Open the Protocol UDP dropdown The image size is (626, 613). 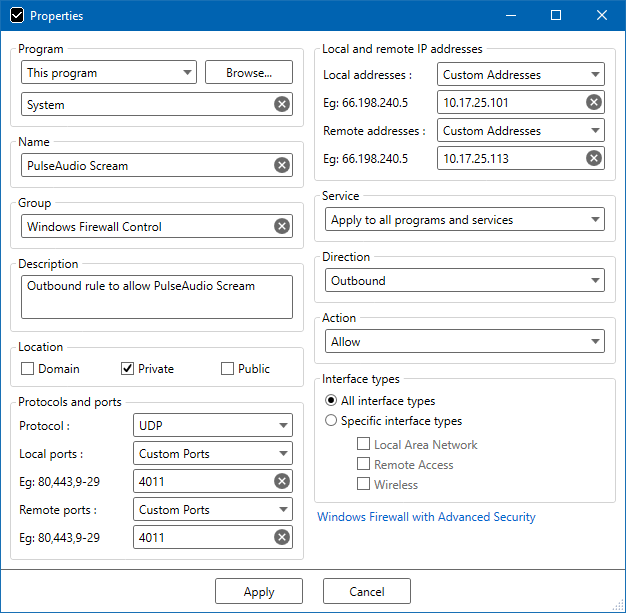tap(213, 425)
